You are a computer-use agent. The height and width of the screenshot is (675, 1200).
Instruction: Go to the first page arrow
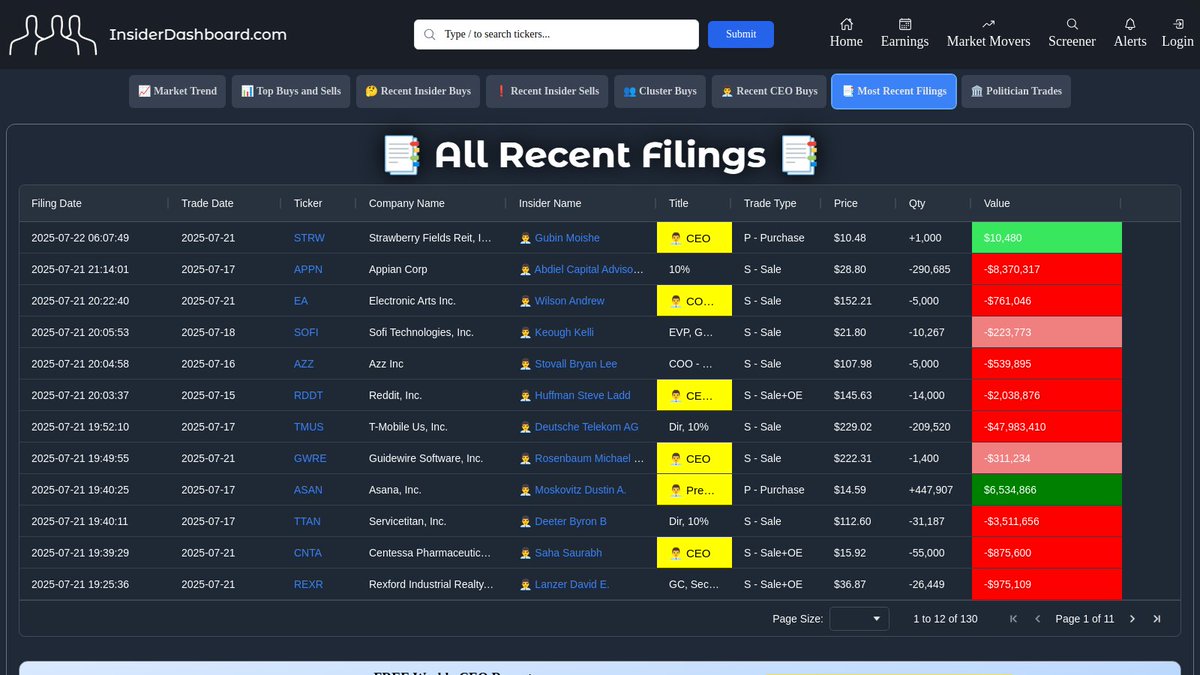pyautogui.click(x=1013, y=619)
